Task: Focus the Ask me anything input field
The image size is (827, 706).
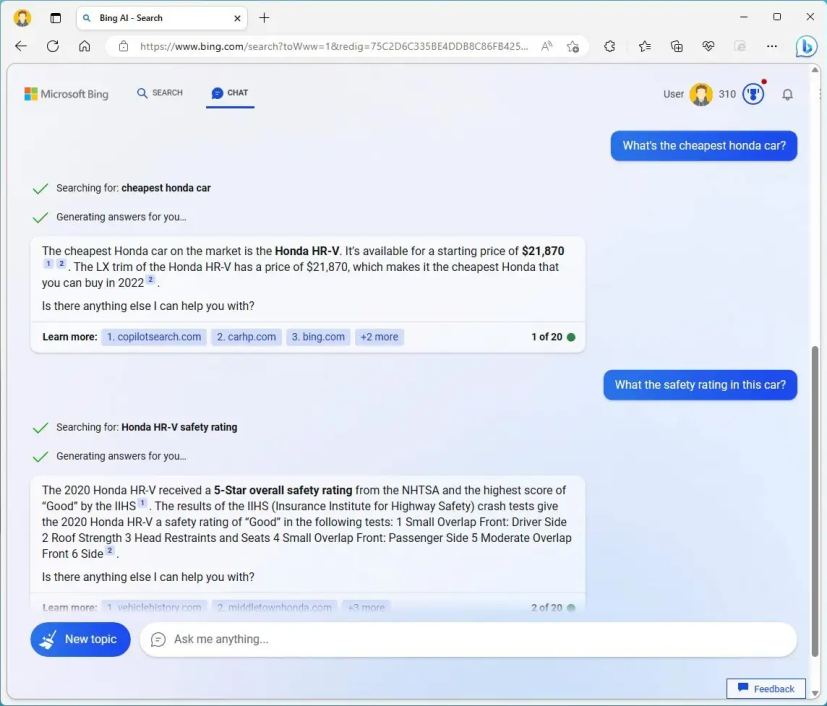Action: tap(468, 639)
